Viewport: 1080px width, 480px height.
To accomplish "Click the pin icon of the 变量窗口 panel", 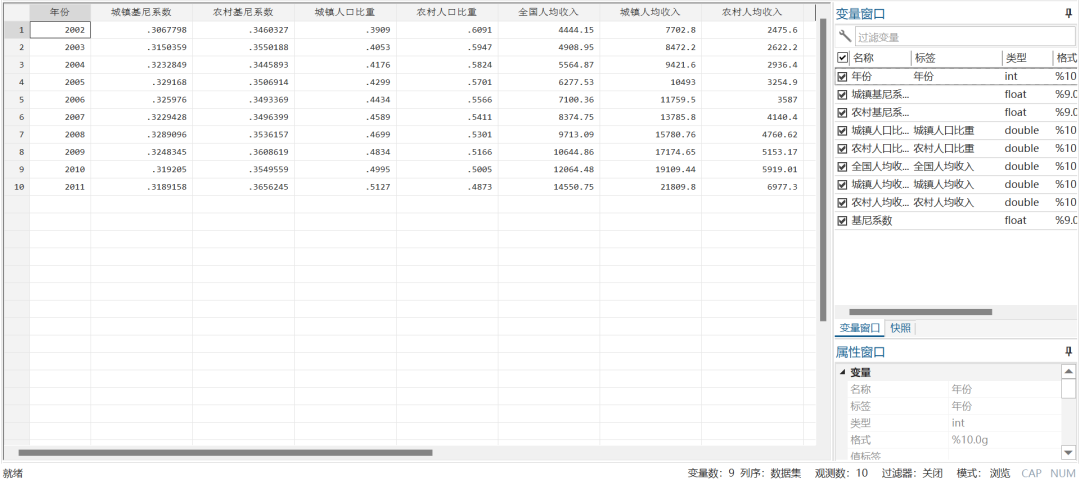I will click(1068, 14).
